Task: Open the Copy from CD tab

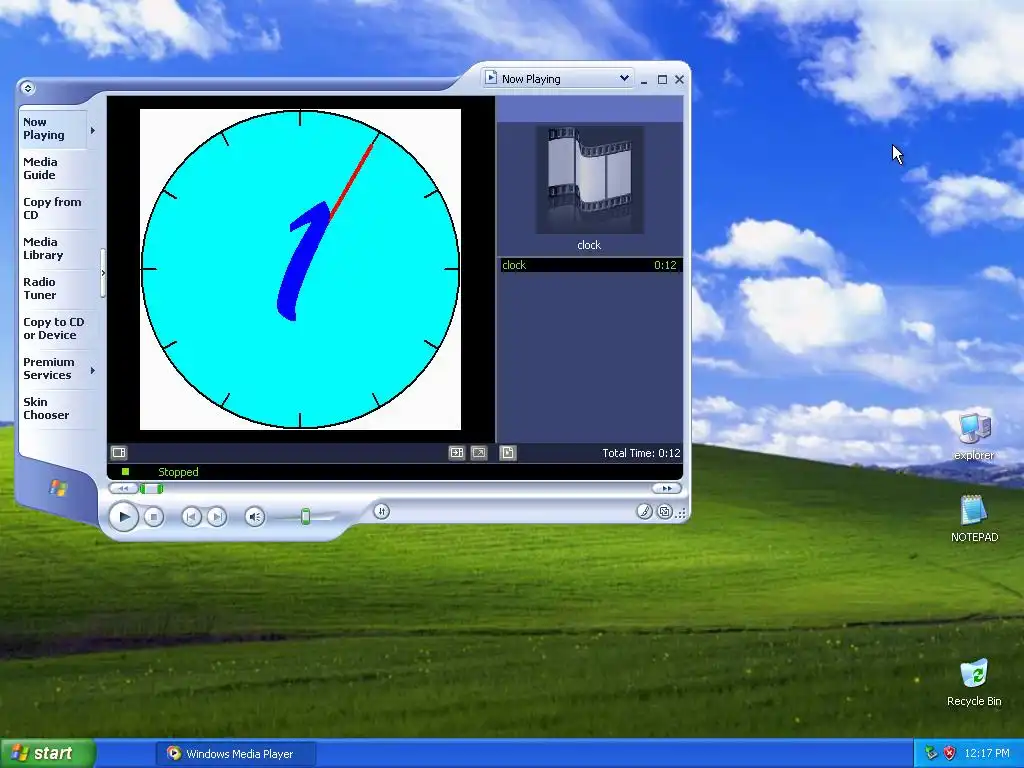Action: tap(53, 208)
